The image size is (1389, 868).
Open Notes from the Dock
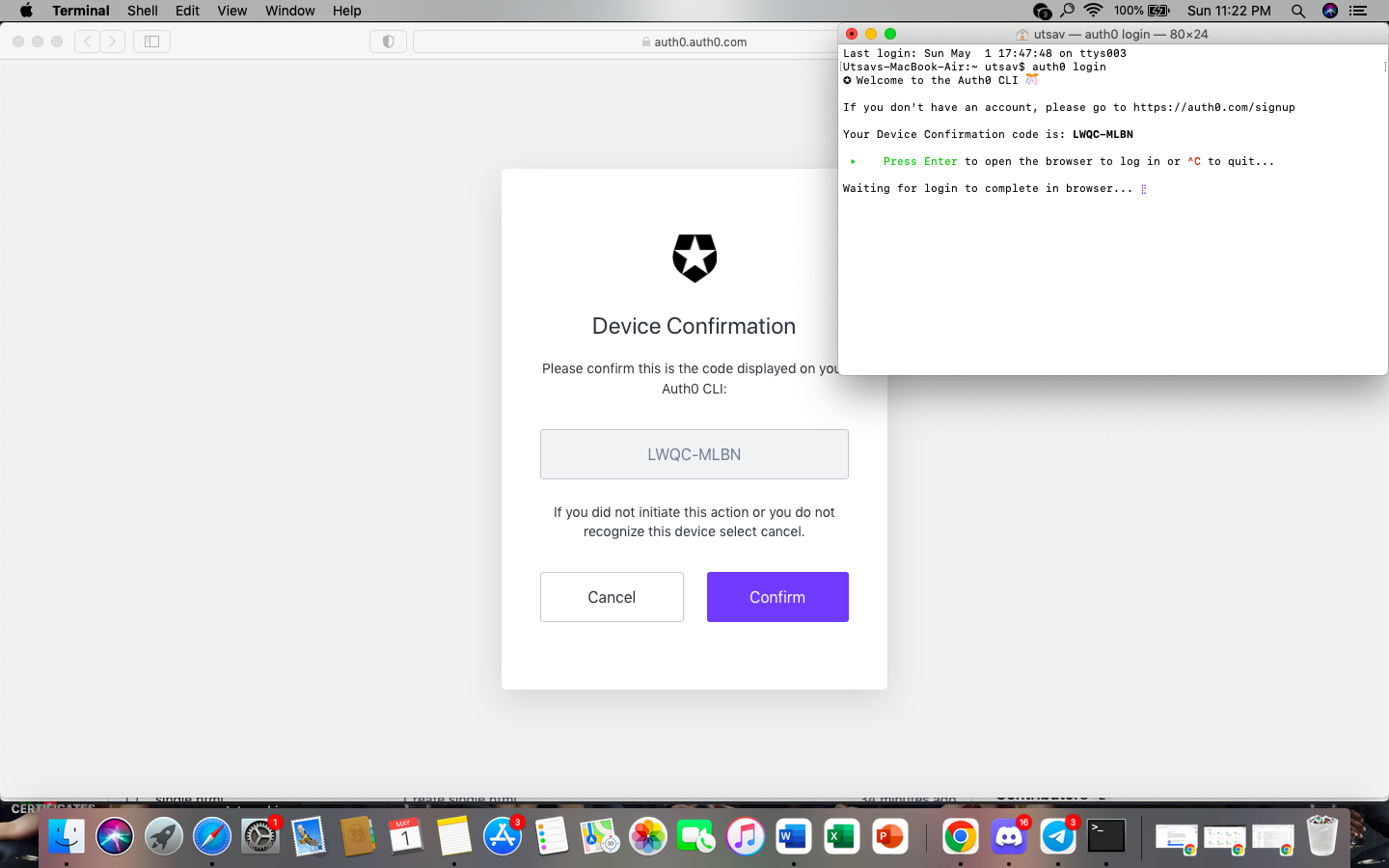click(454, 836)
